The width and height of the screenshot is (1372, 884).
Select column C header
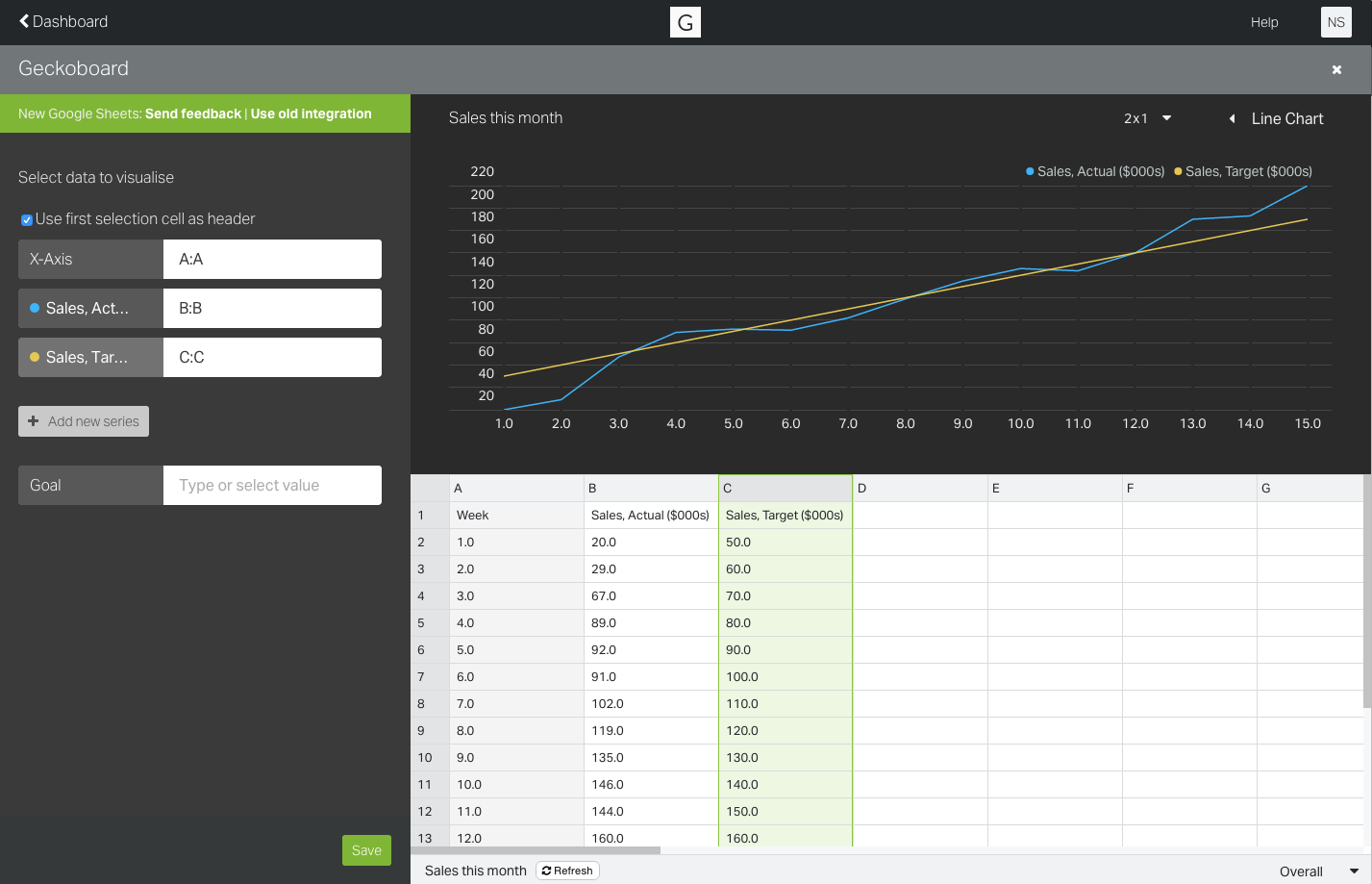point(786,489)
